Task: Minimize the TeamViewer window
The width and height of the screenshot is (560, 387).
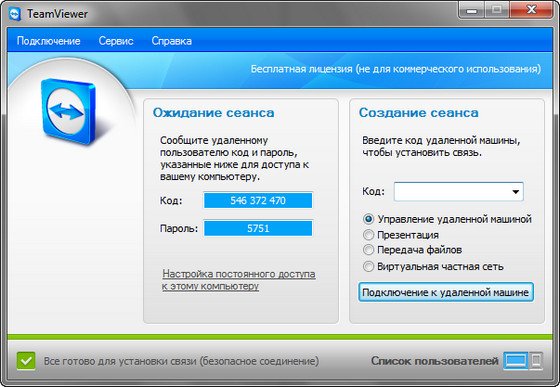Action: click(x=471, y=10)
